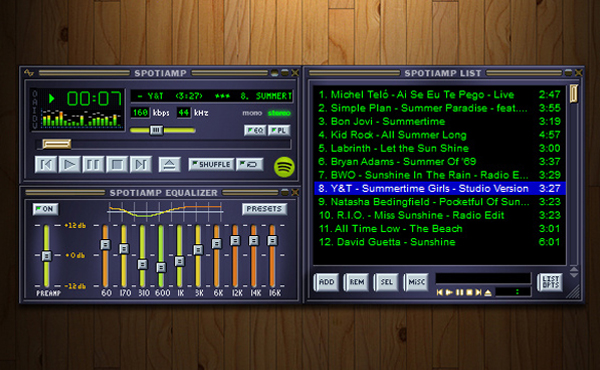Click the Spotiamp menu icon in the title bar
Viewport: 600px width, 370px height.
point(29,72)
